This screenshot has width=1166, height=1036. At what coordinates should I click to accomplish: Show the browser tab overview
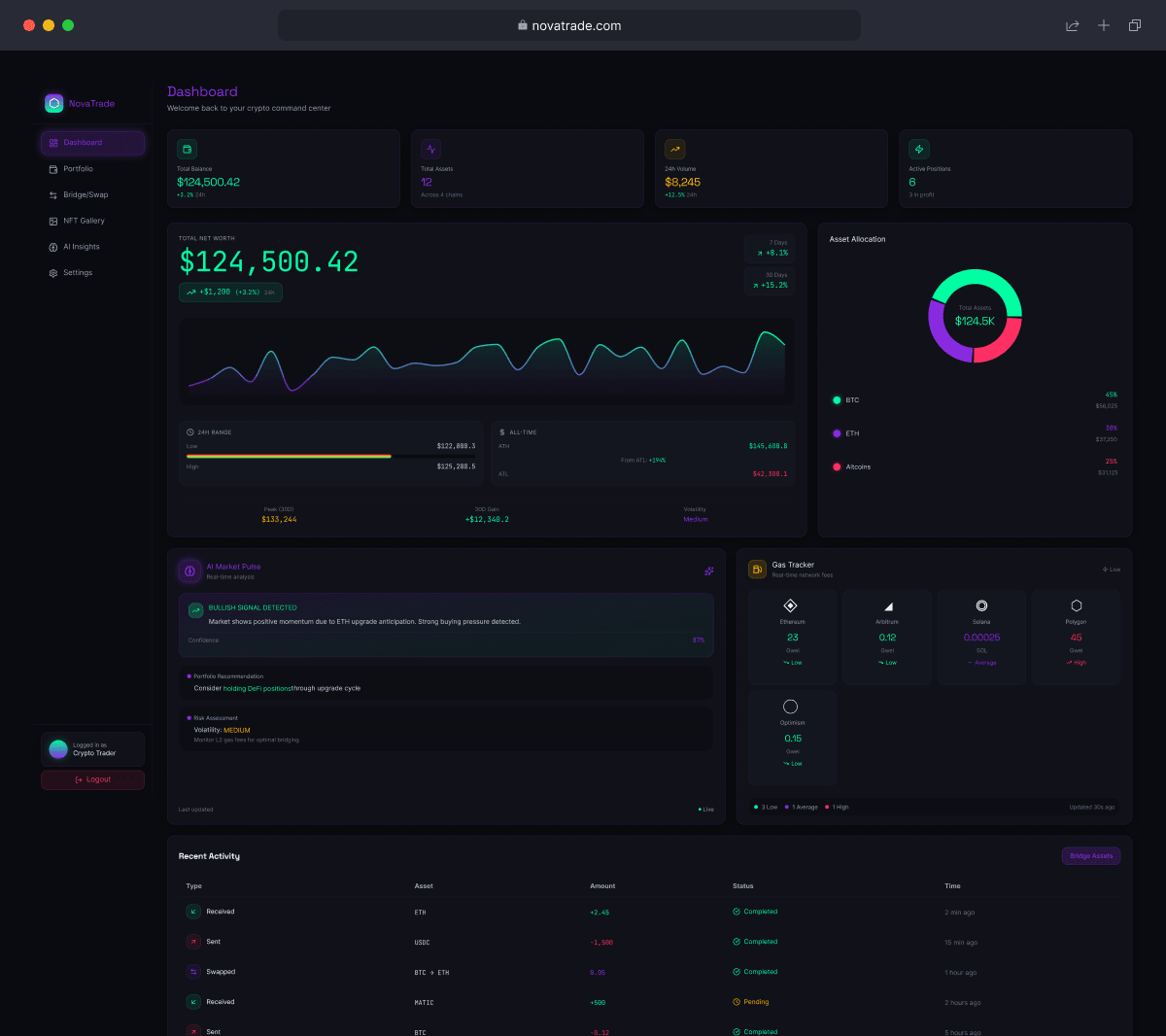pos(1134,25)
